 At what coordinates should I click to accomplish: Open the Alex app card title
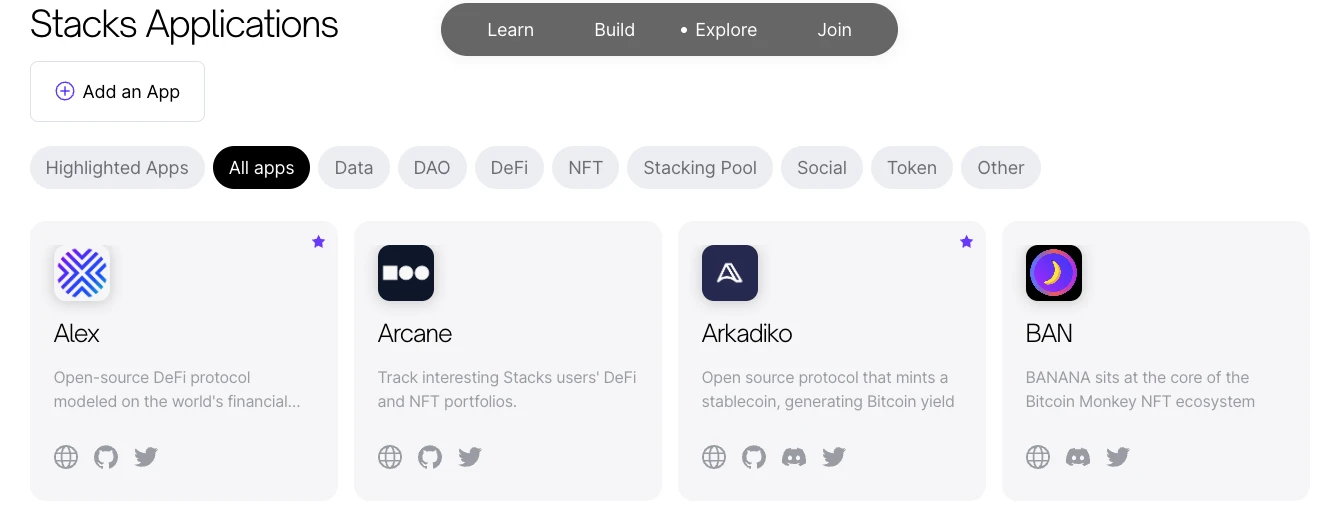point(77,333)
